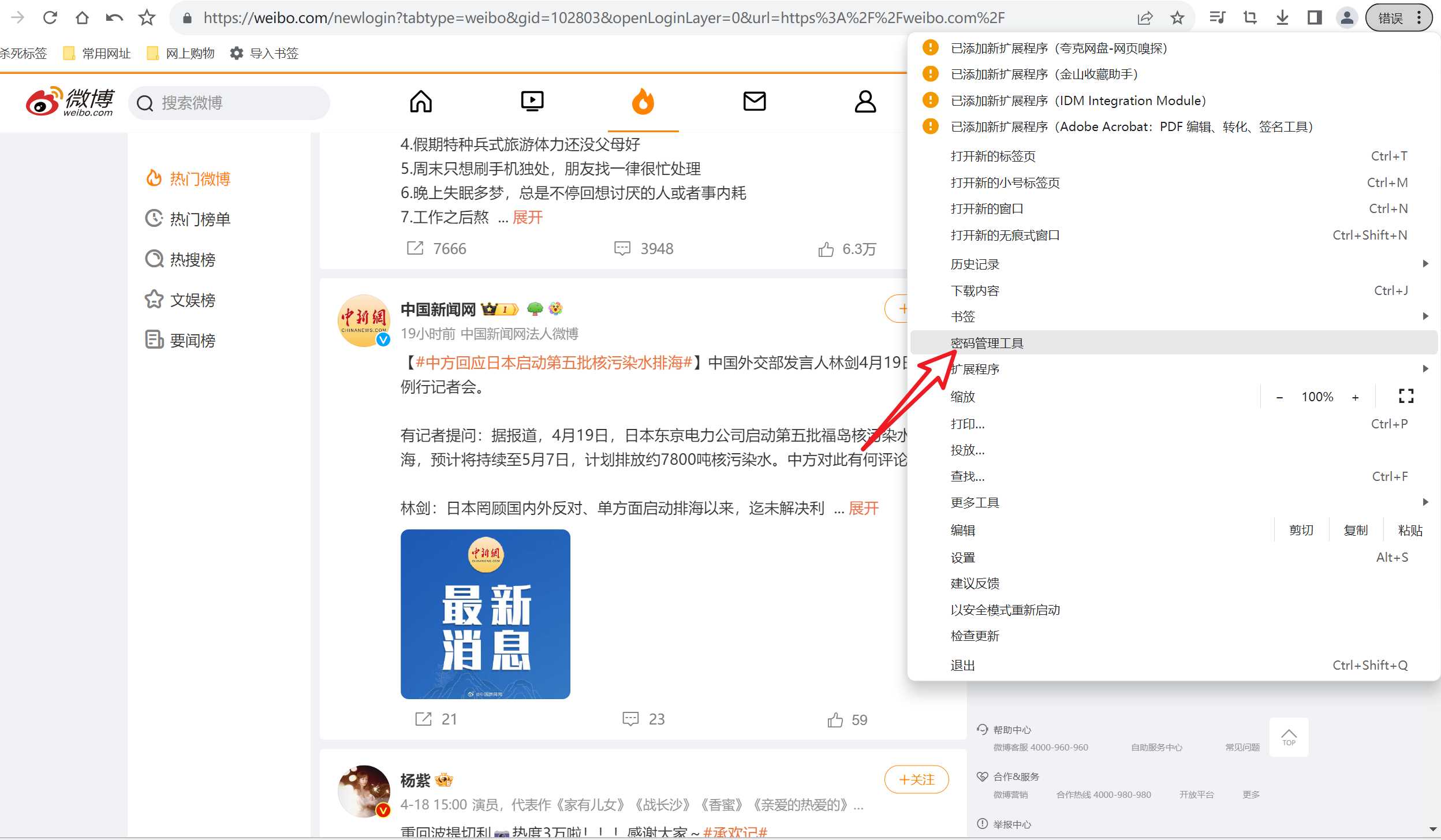Screen dimensions: 1441x840
Task: Toggle fullscreen icon in zoom row
Action: click(x=1406, y=396)
